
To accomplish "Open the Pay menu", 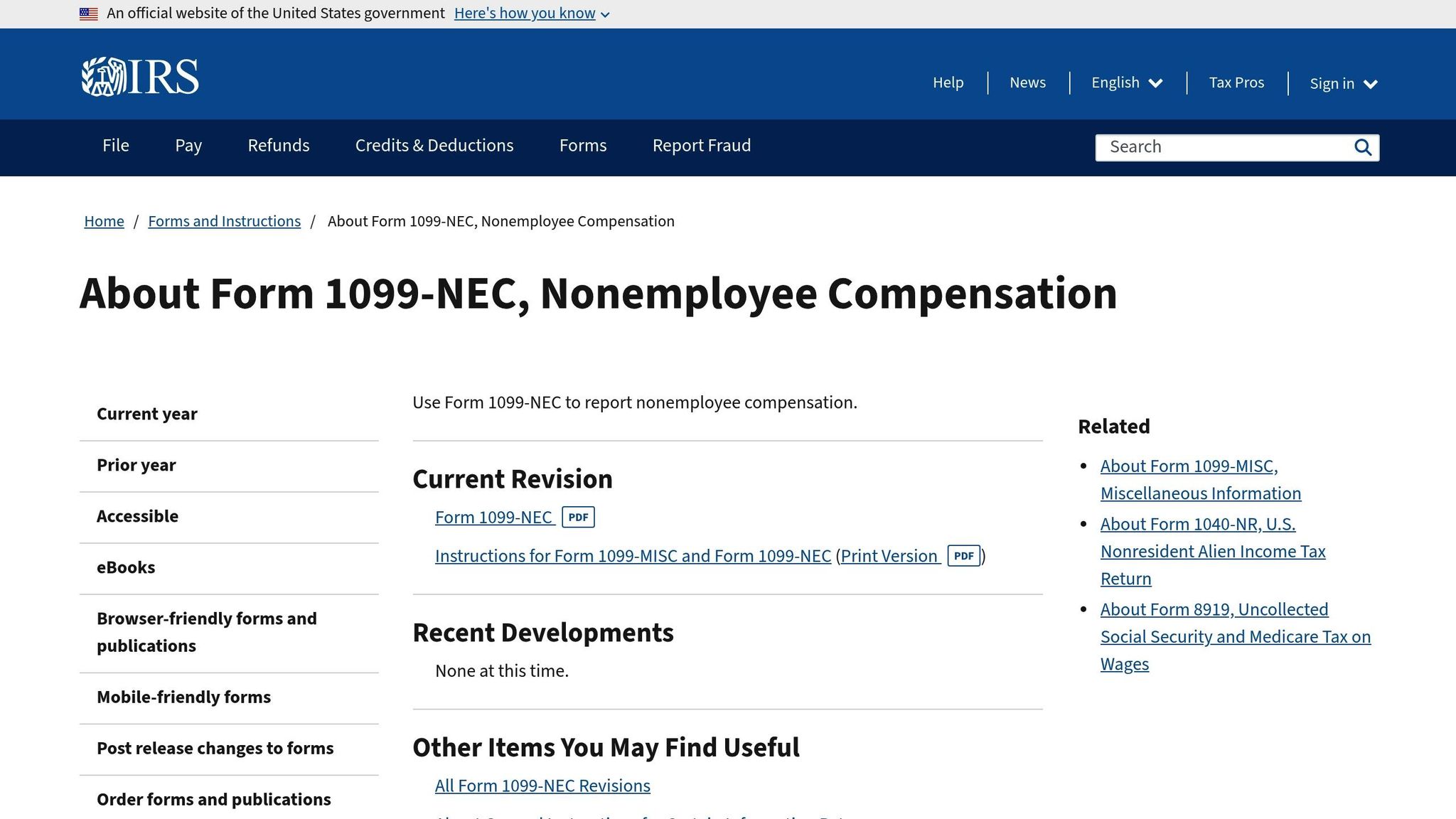I will point(188,146).
